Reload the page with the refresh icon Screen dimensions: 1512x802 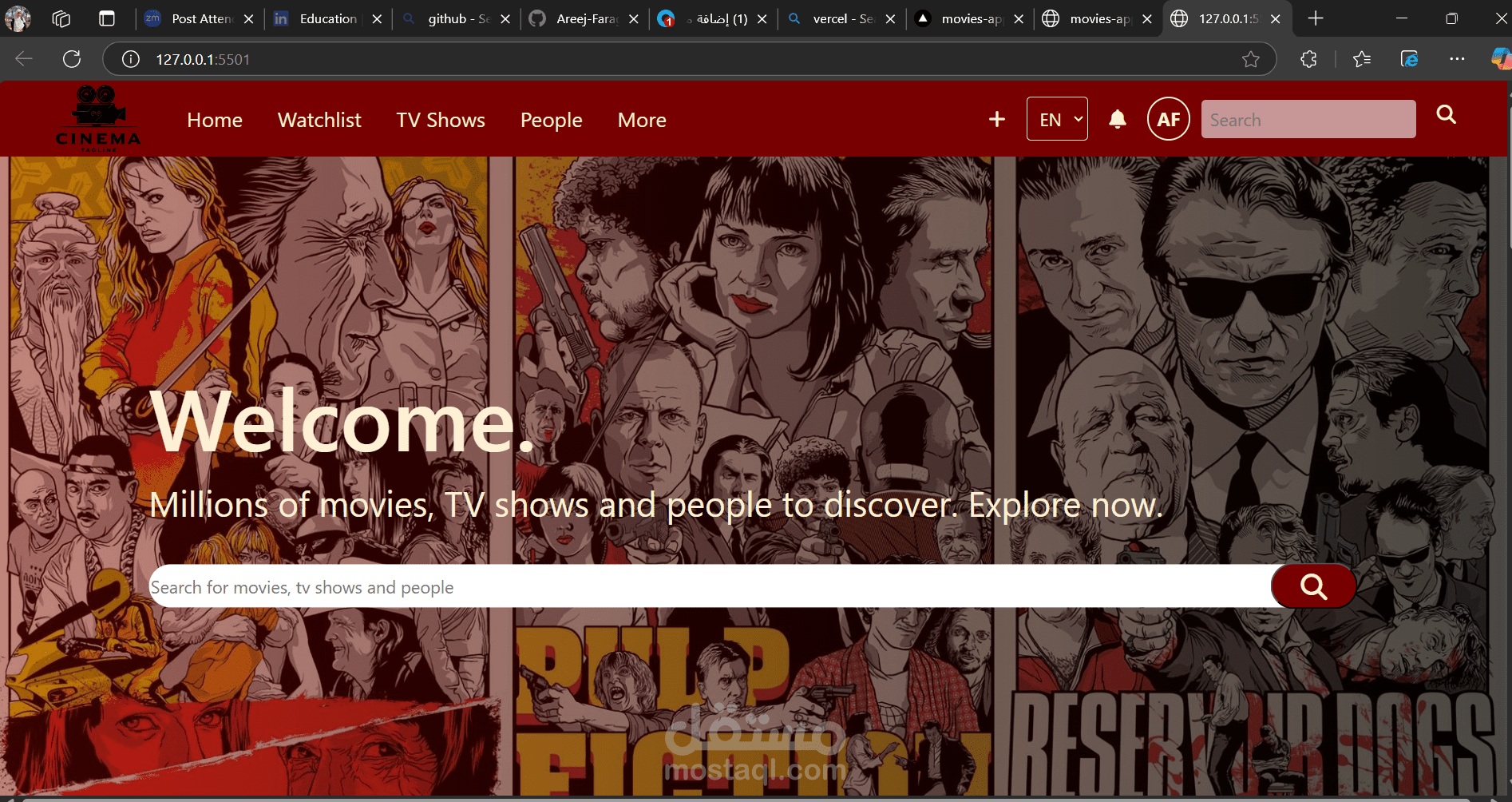[x=72, y=59]
